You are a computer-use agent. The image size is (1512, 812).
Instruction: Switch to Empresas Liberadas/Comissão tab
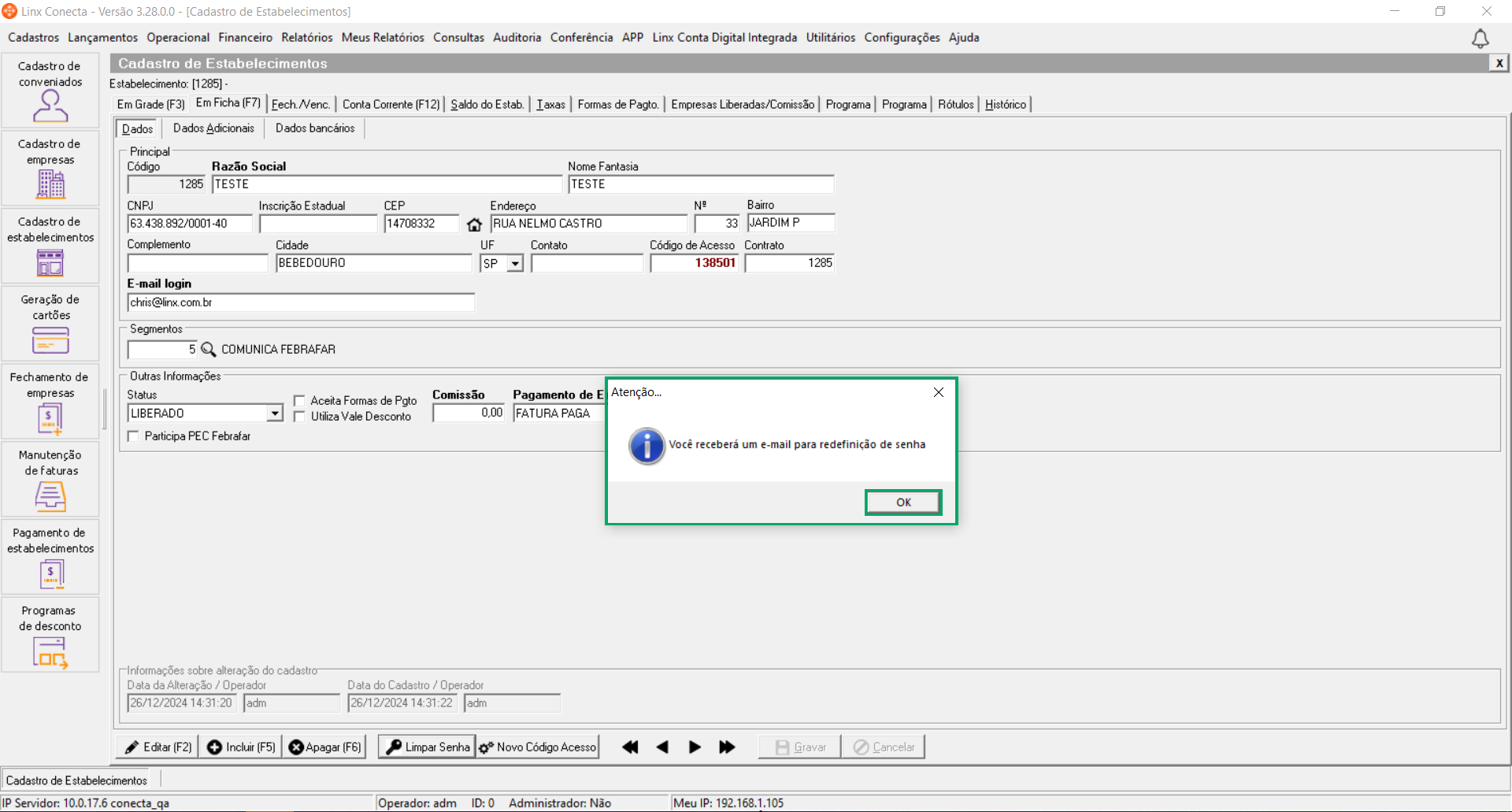(743, 105)
